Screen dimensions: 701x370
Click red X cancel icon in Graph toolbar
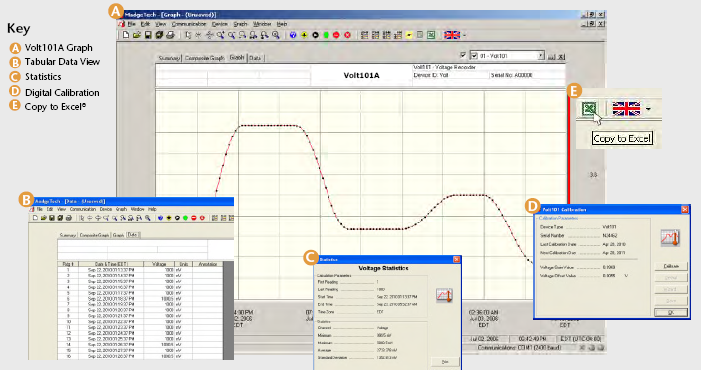coord(347,35)
